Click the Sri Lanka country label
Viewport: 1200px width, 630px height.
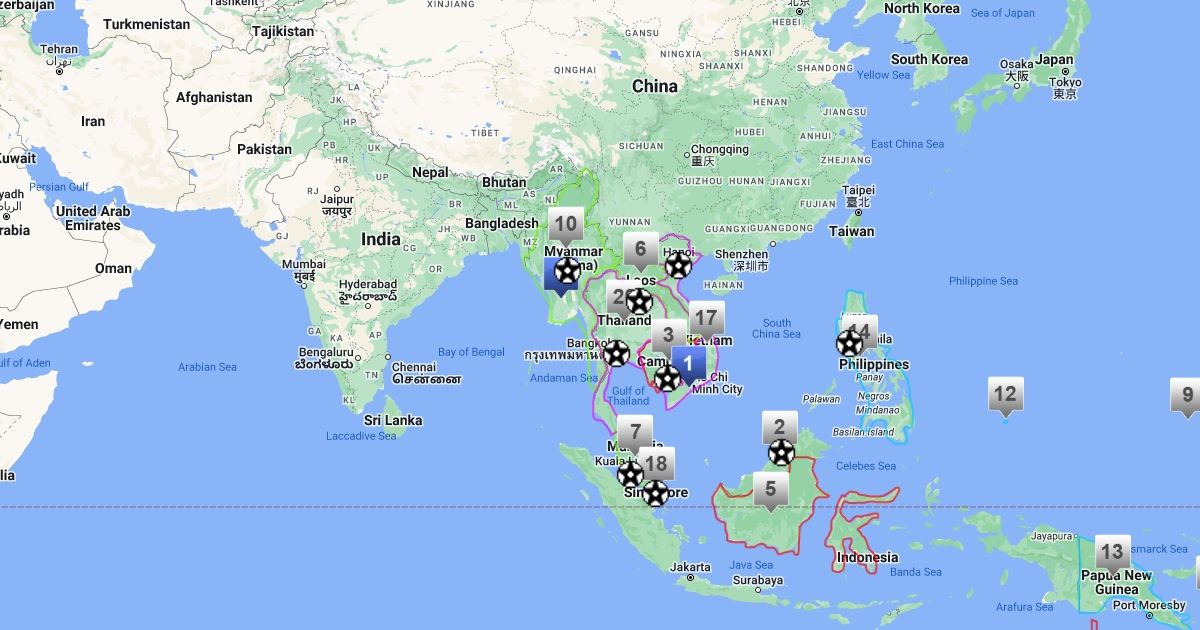click(392, 420)
